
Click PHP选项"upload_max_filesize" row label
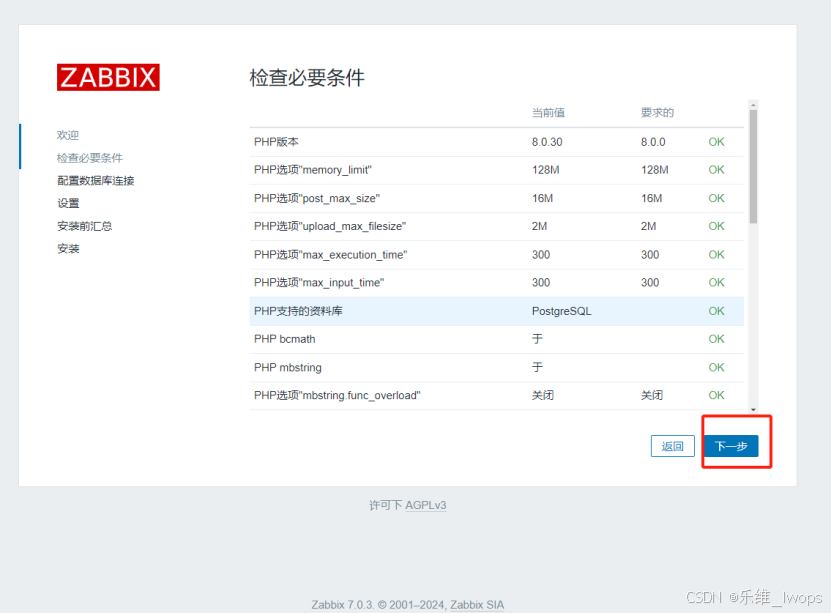pos(330,226)
